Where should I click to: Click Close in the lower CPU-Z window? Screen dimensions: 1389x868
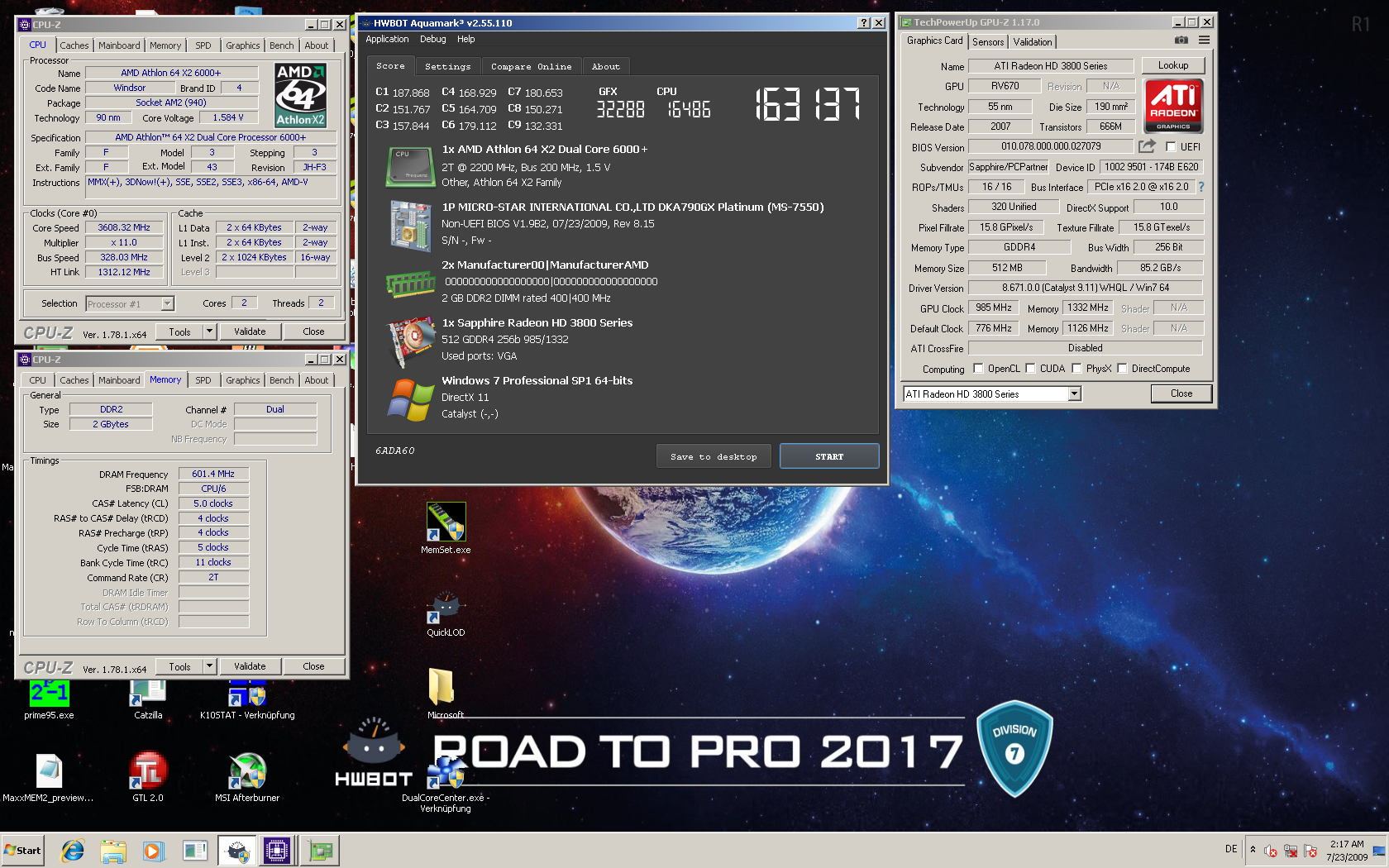313,666
